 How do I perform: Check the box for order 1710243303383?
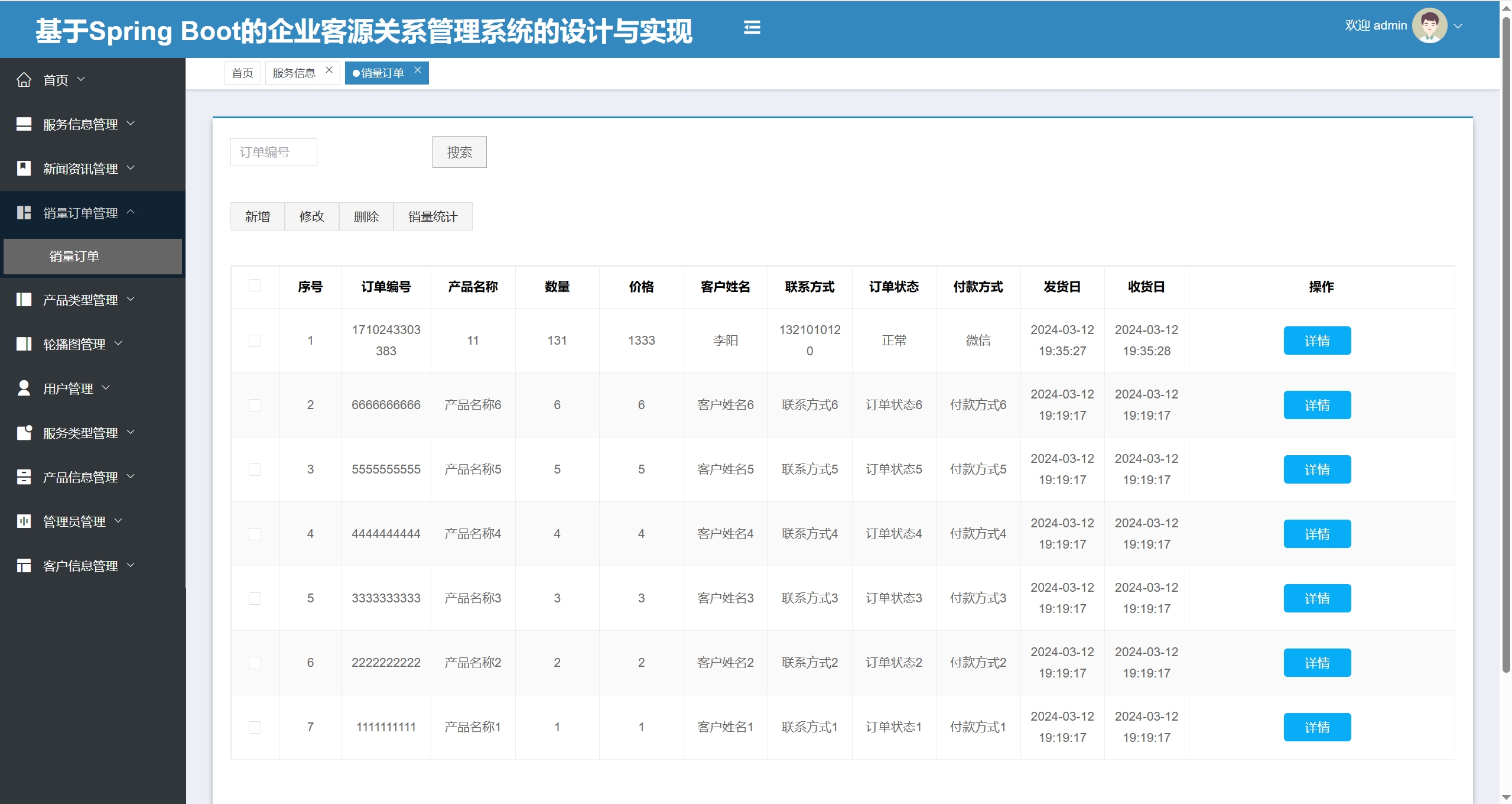tap(255, 341)
